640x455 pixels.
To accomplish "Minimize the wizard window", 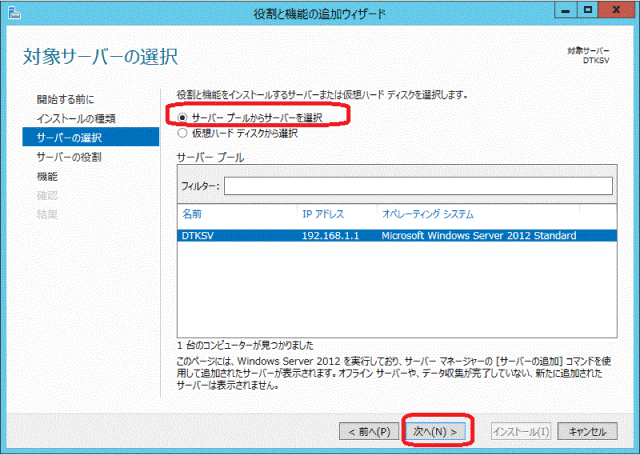I will [565, 10].
